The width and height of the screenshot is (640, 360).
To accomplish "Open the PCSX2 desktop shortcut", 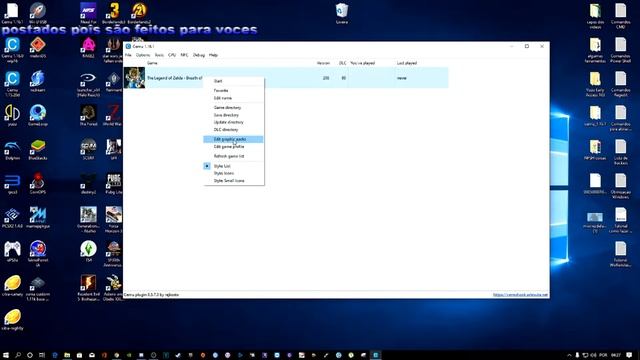I will pyautogui.click(x=12, y=218).
